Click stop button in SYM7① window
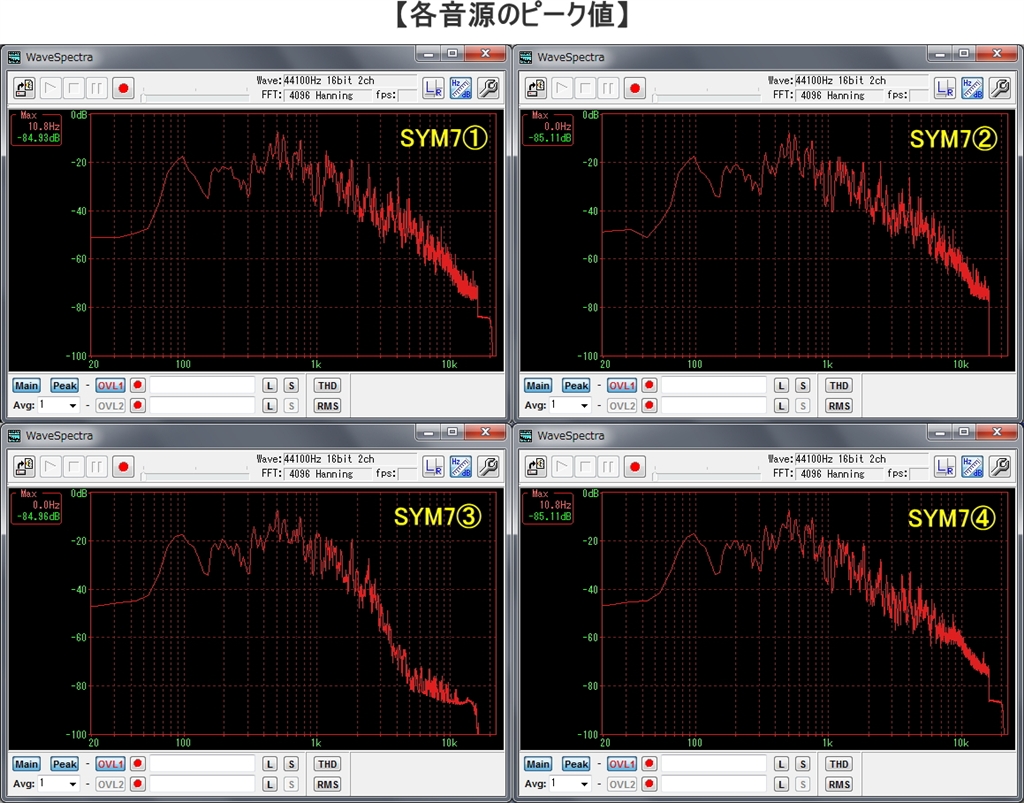The image size is (1024, 803). (x=74, y=88)
